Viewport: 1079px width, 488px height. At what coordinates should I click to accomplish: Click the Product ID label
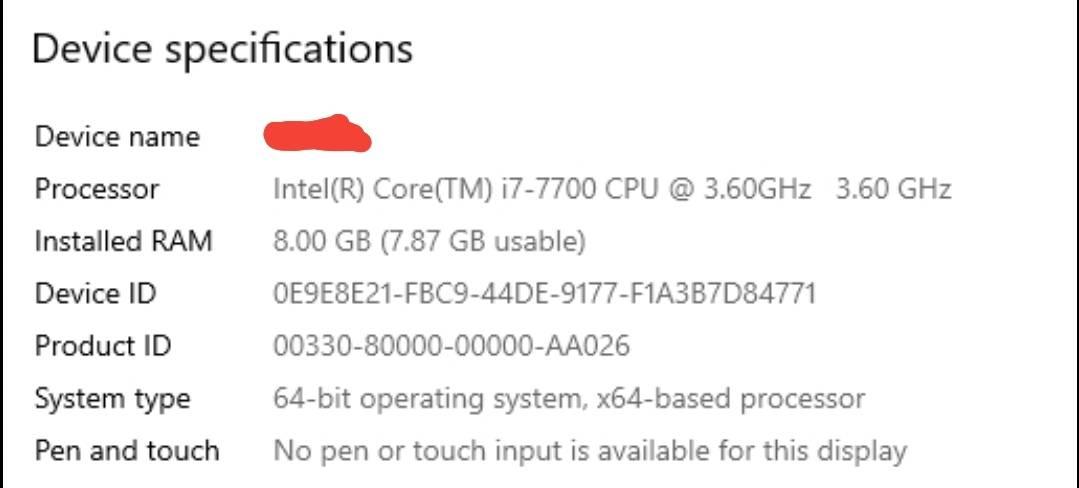click(x=103, y=346)
